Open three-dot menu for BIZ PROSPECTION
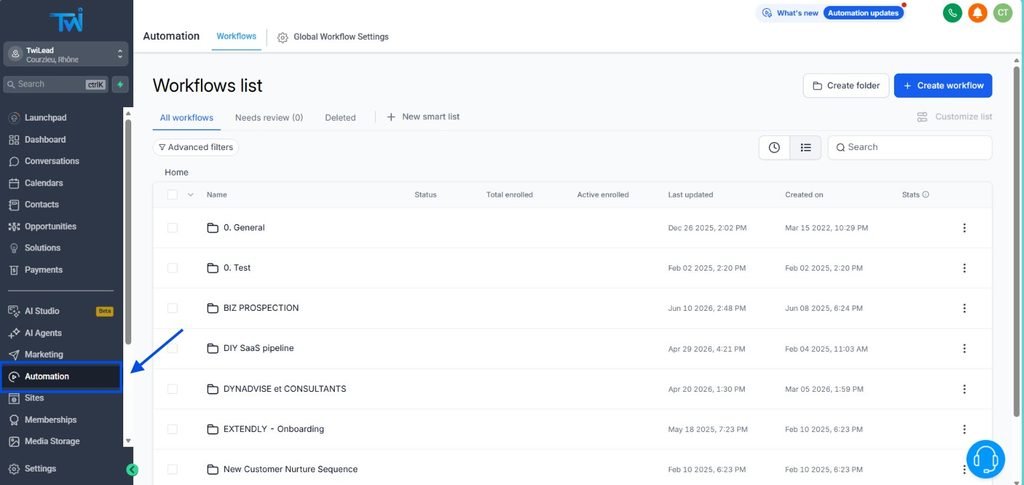This screenshot has height=485, width=1024. (964, 308)
